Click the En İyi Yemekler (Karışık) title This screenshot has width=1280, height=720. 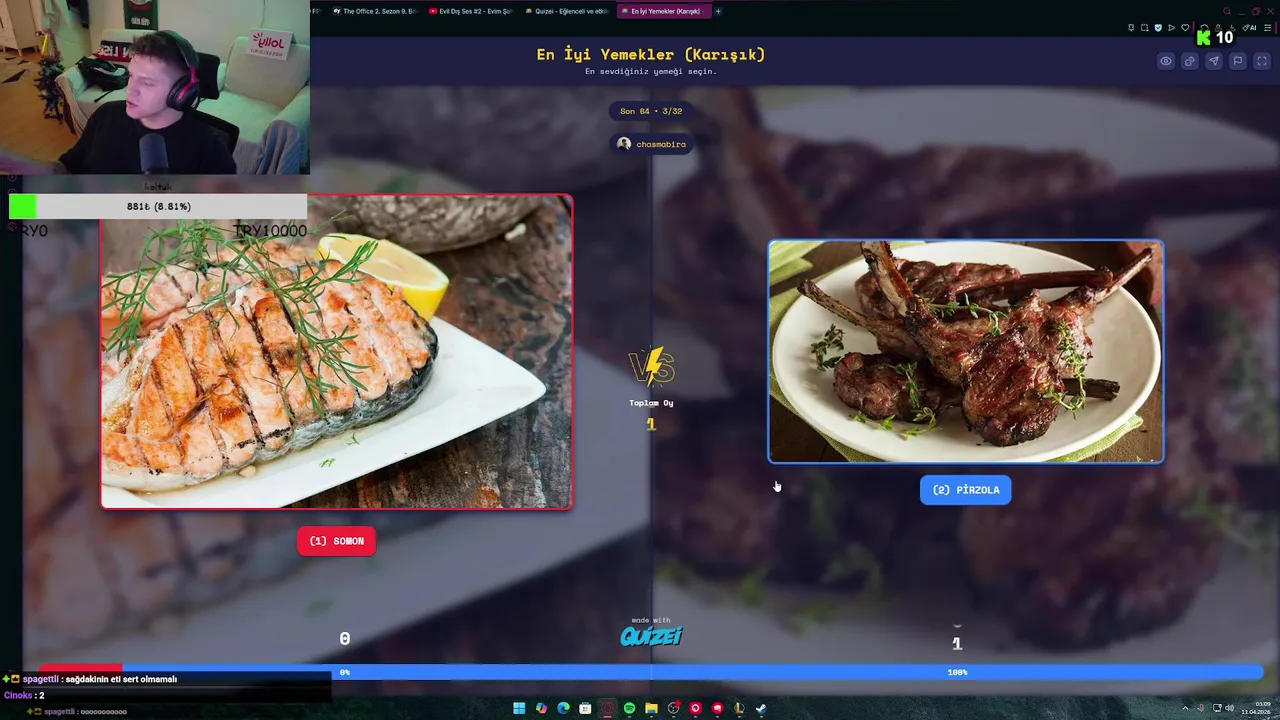[x=651, y=54]
